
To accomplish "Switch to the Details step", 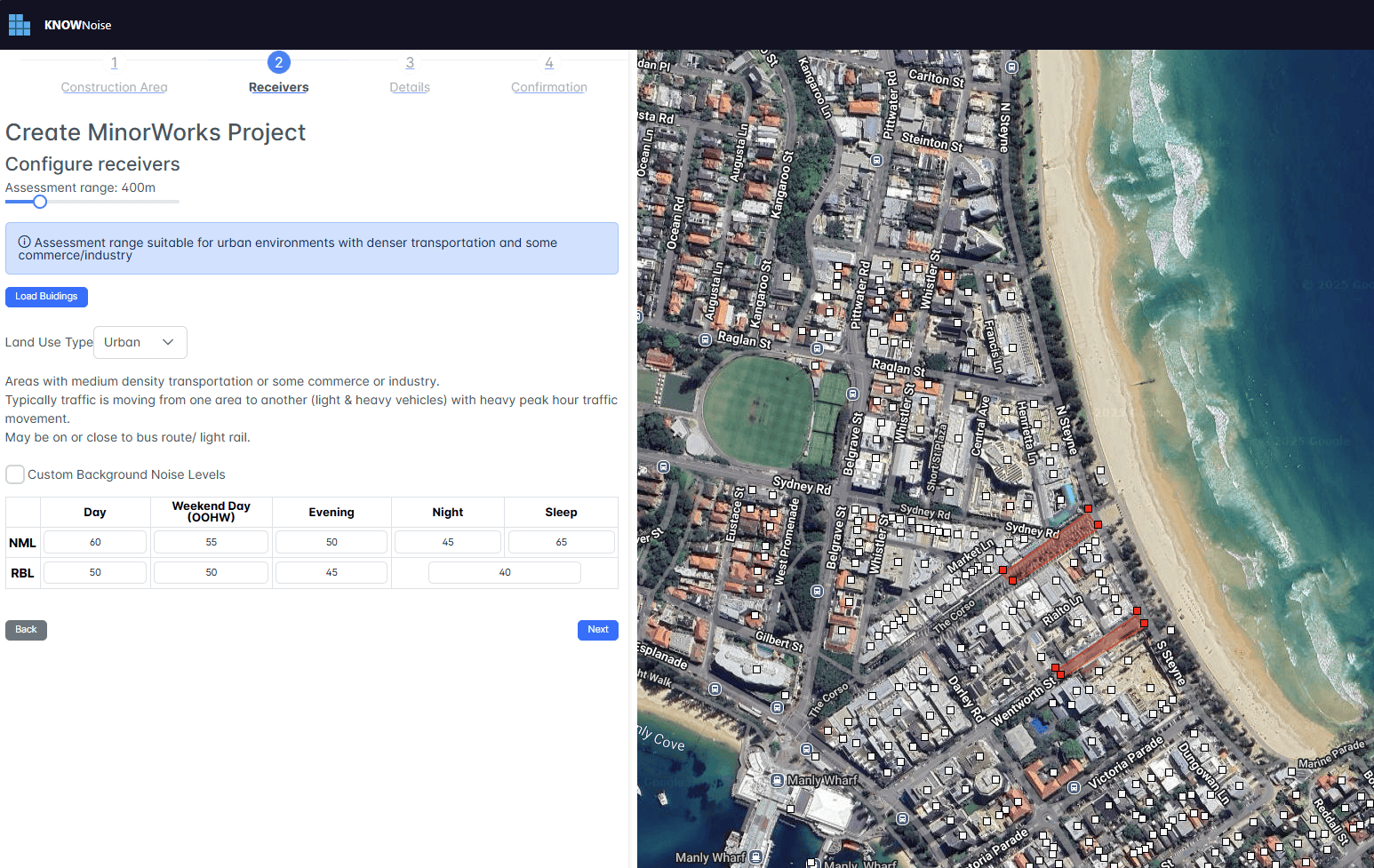I will click(x=410, y=87).
